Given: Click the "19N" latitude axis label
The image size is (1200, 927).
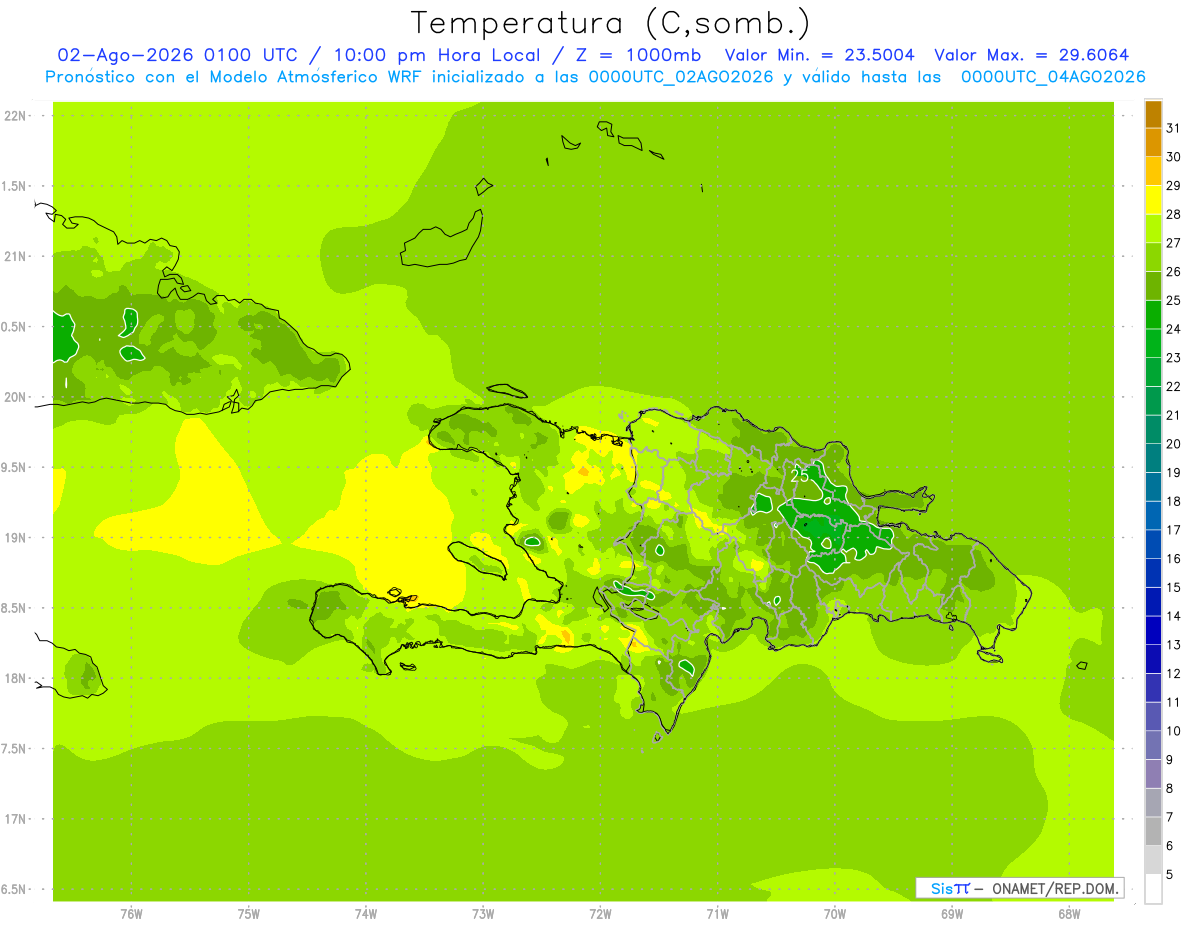Looking at the screenshot, I should [x=16, y=538].
